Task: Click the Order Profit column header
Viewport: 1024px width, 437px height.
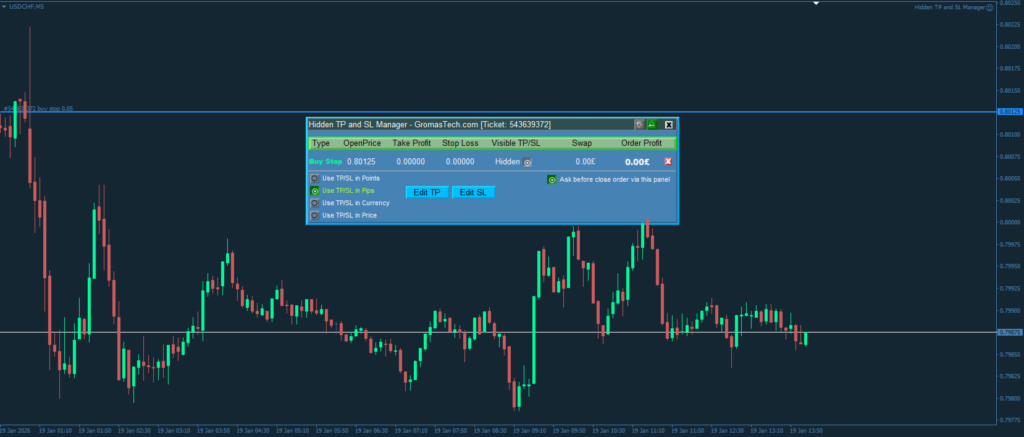Action: pos(641,143)
